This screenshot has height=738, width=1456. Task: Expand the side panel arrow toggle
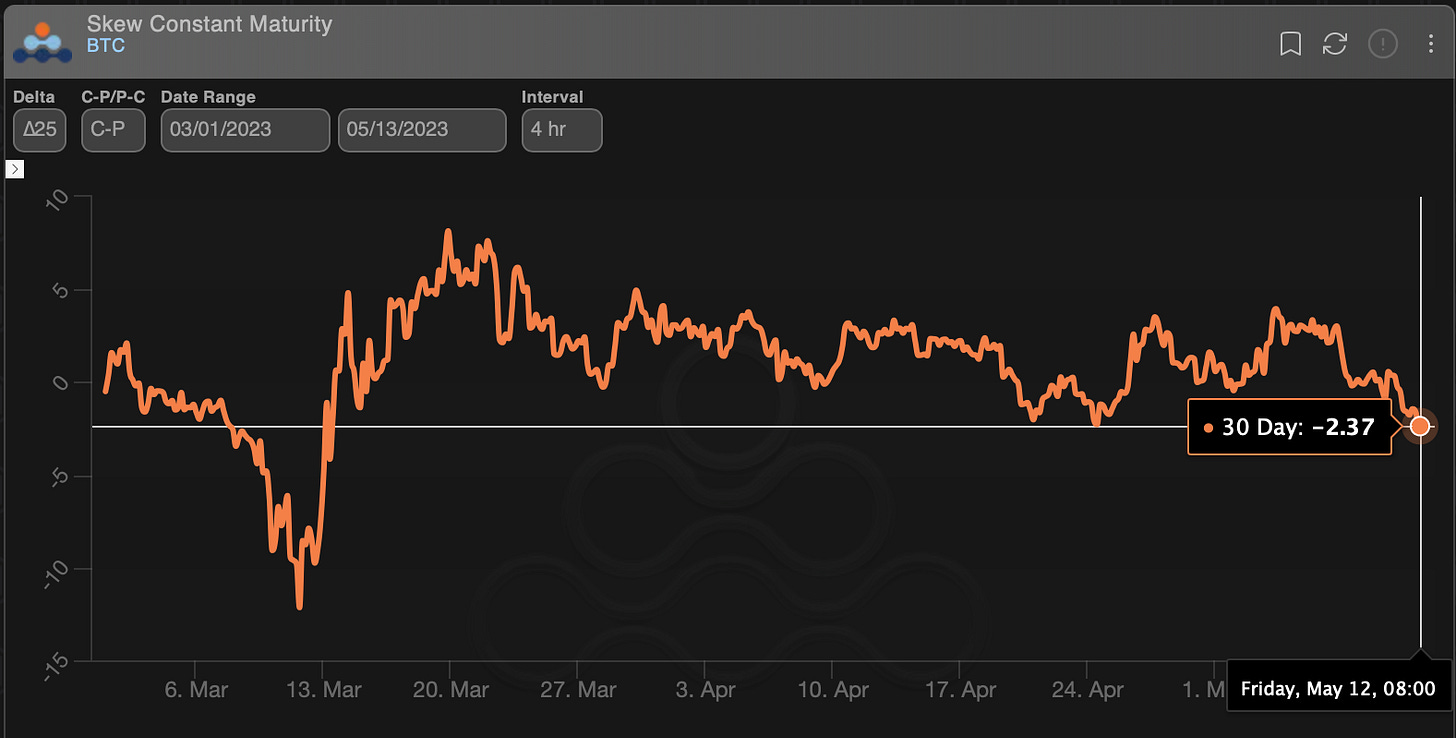pos(15,169)
